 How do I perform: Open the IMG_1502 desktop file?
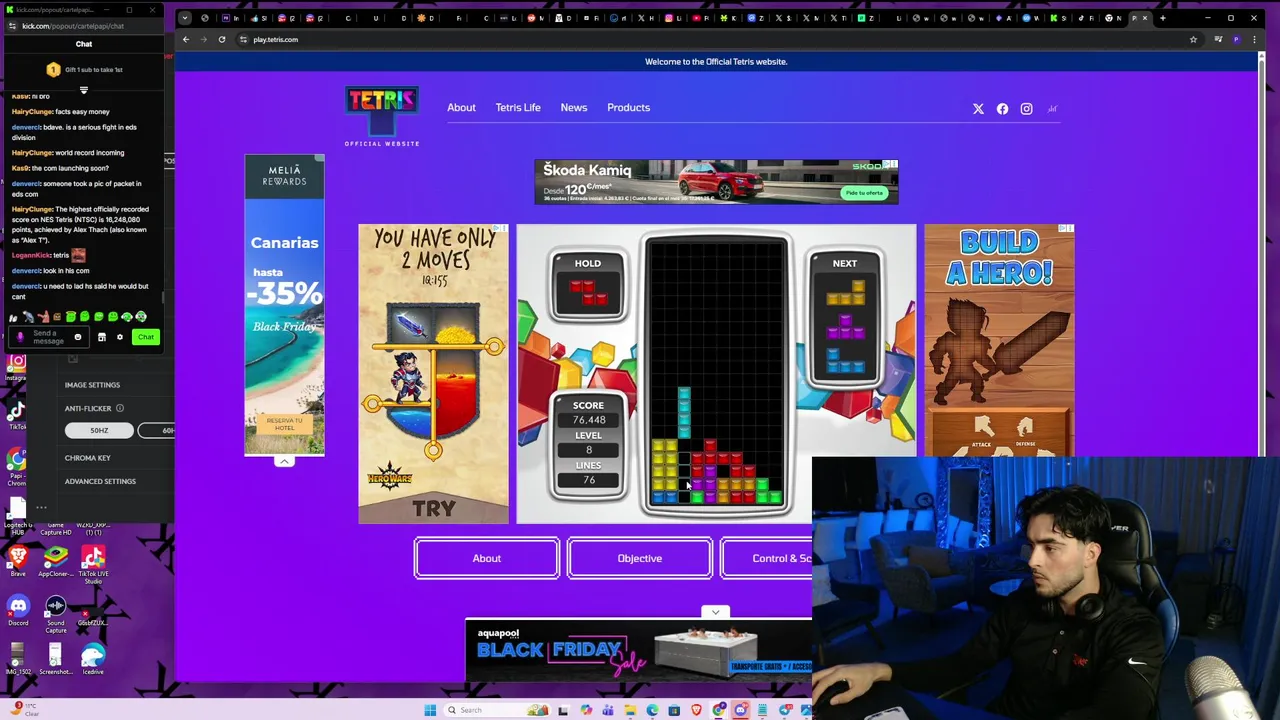17,659
